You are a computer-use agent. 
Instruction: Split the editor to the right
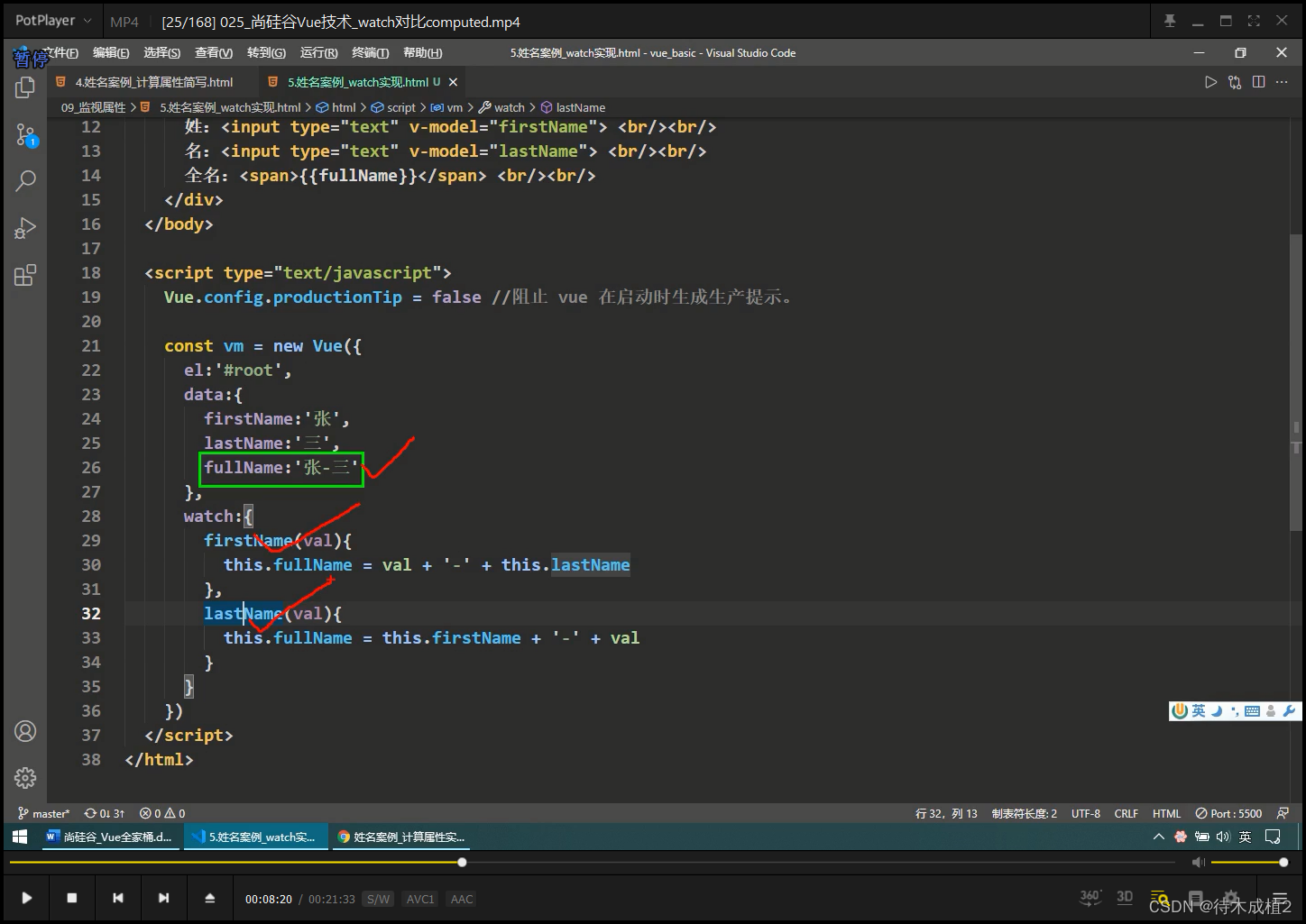point(1258,82)
